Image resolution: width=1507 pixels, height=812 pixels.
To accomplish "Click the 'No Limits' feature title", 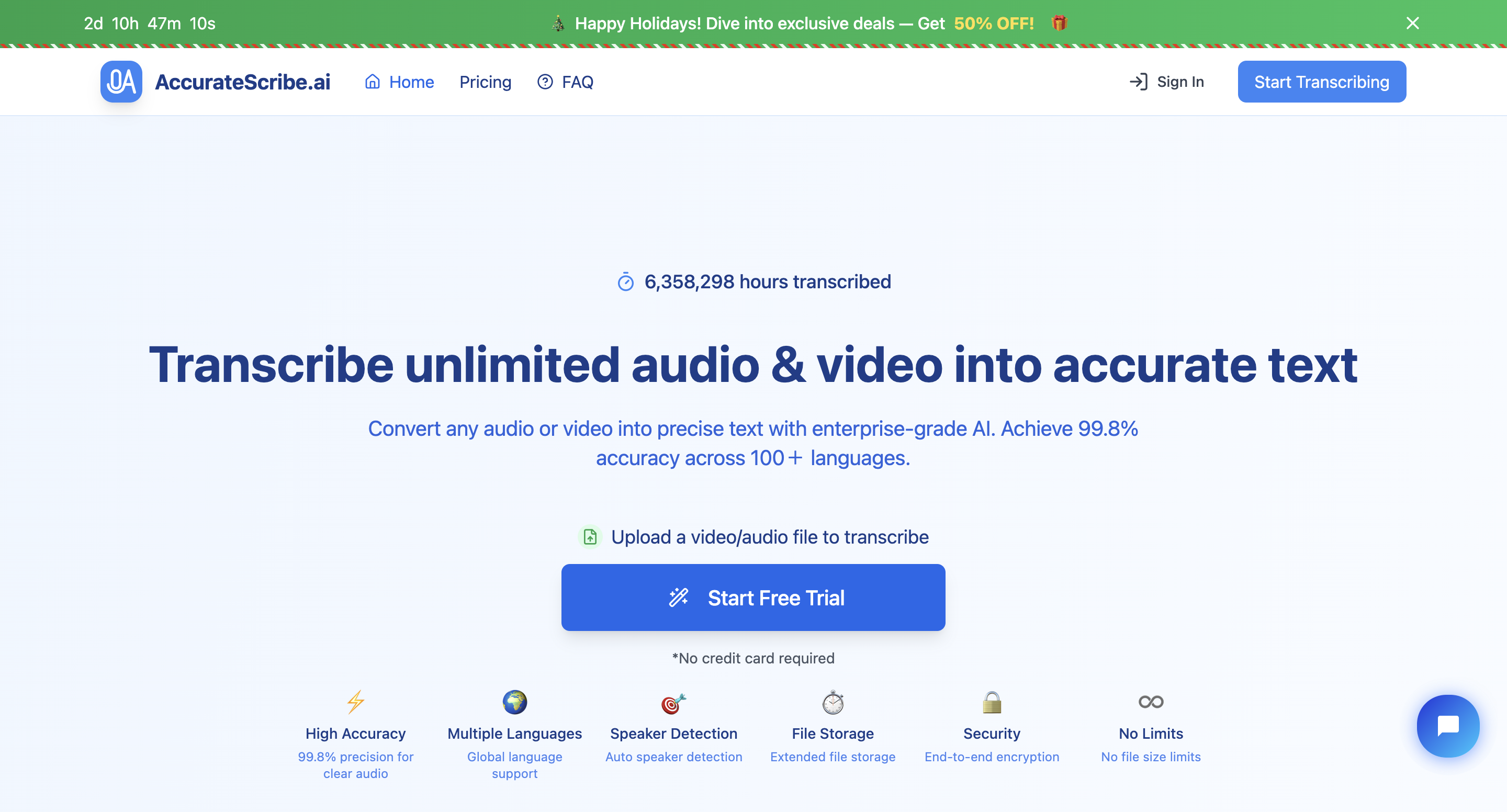I will 1151,734.
